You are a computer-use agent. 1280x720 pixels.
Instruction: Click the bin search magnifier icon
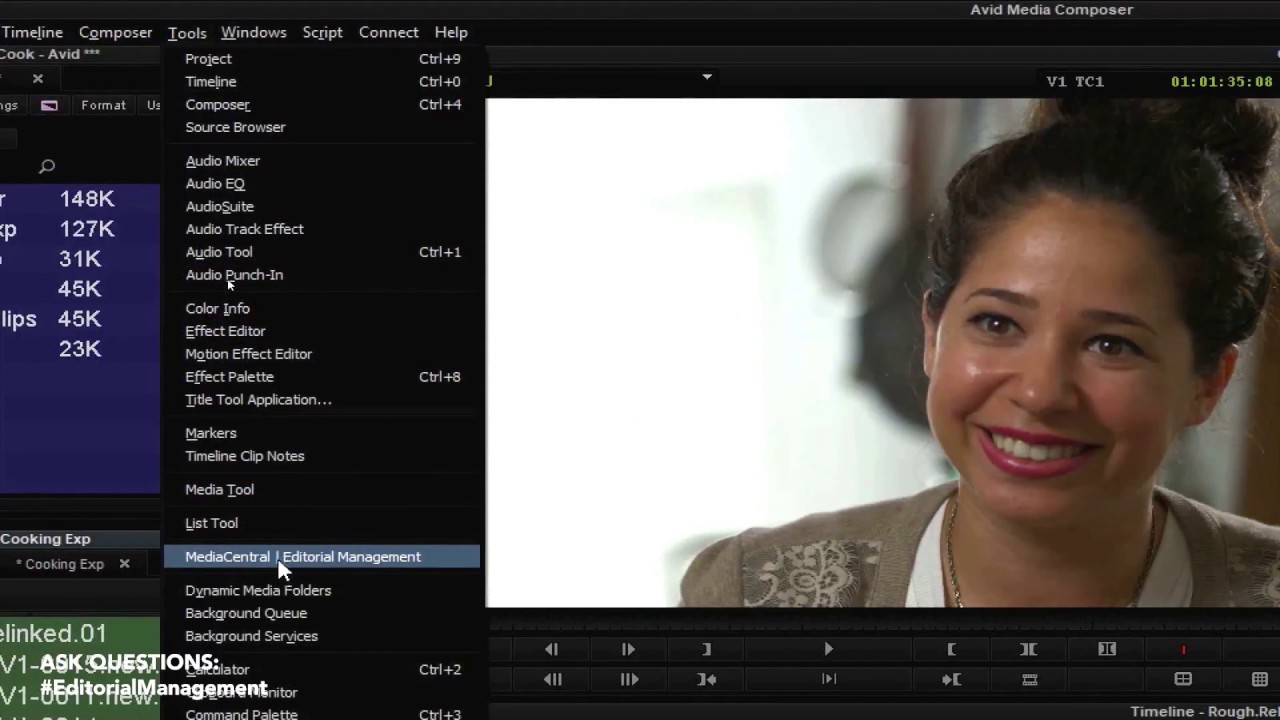(47, 167)
